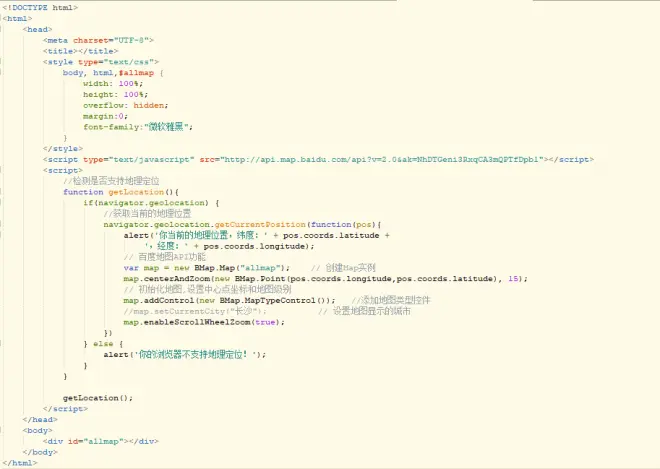Click the 'margin:0;' CSS line

click(x=105, y=116)
